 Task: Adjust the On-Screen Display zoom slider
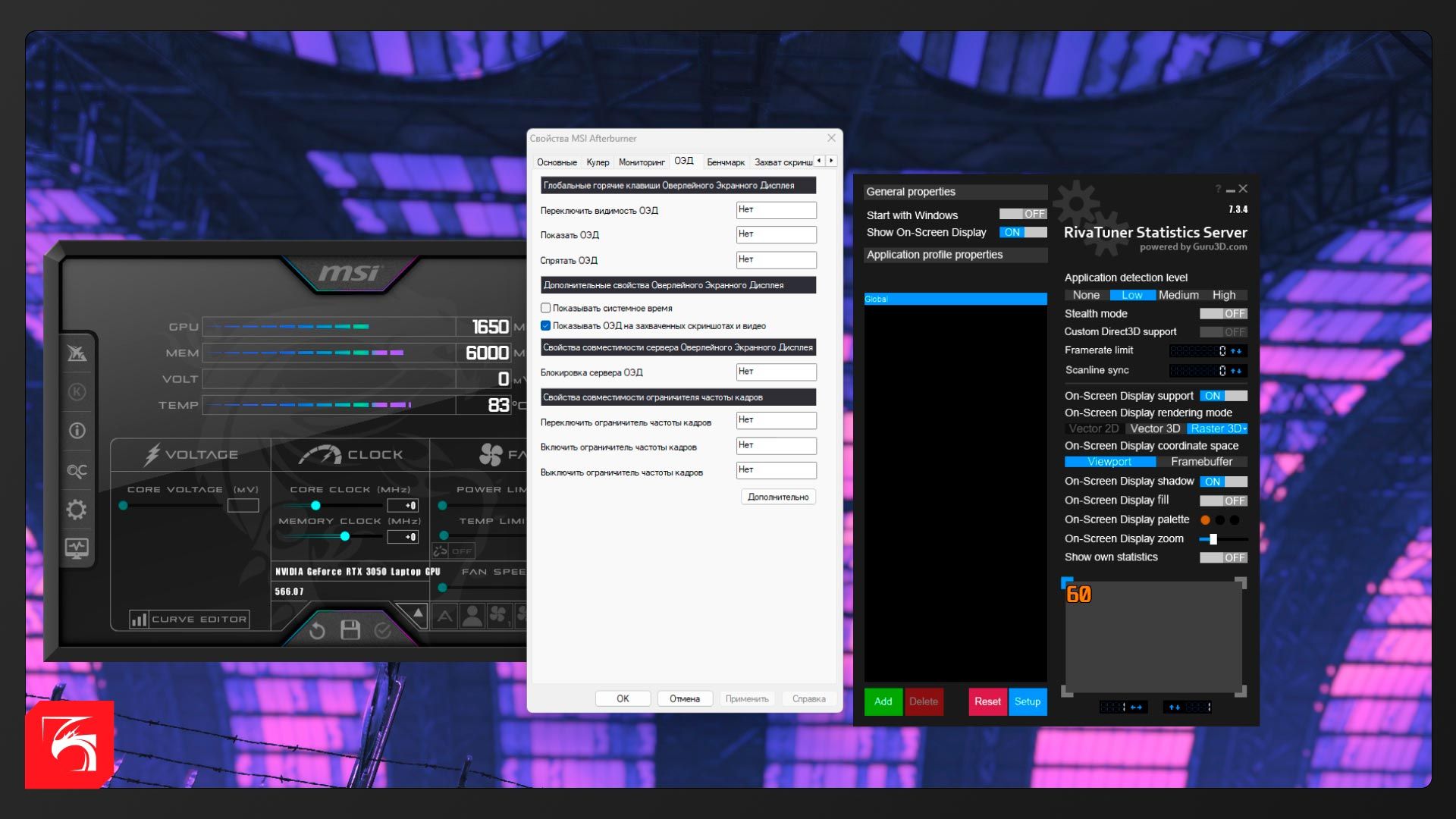coord(1213,539)
